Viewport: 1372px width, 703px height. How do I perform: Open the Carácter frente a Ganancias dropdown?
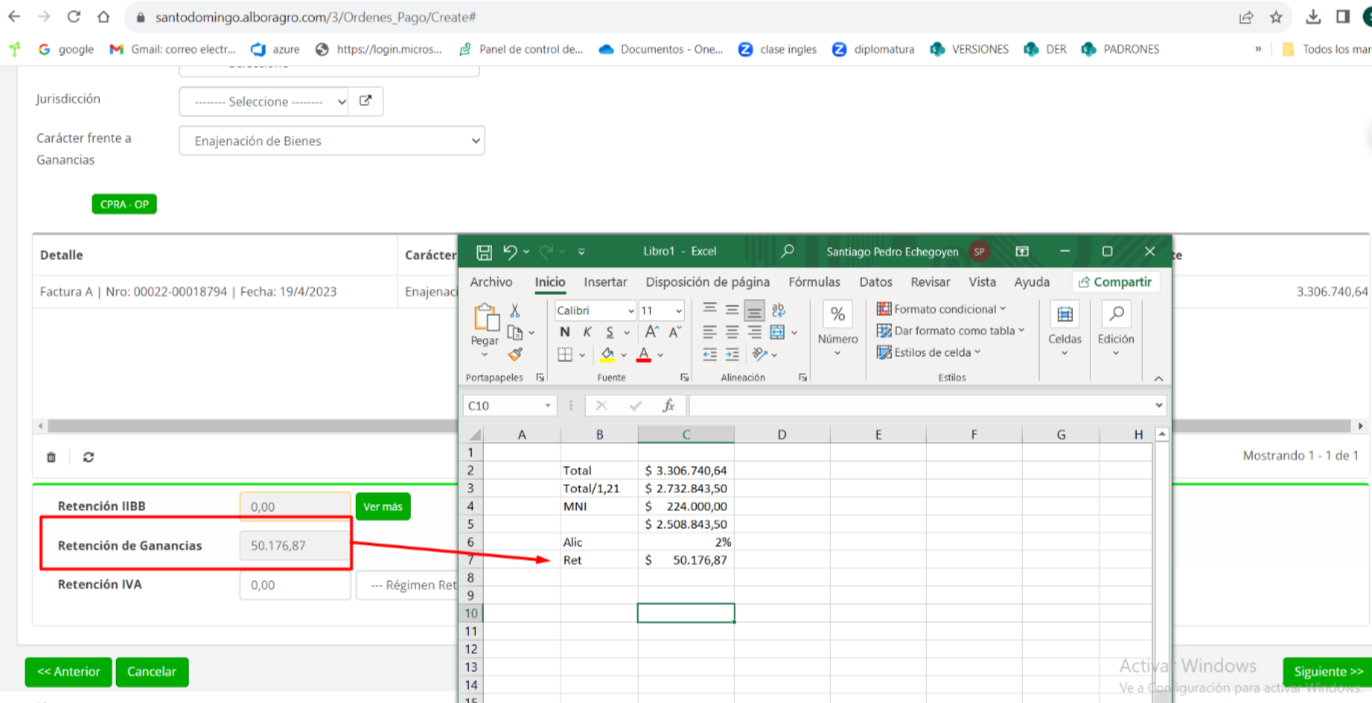click(x=332, y=141)
